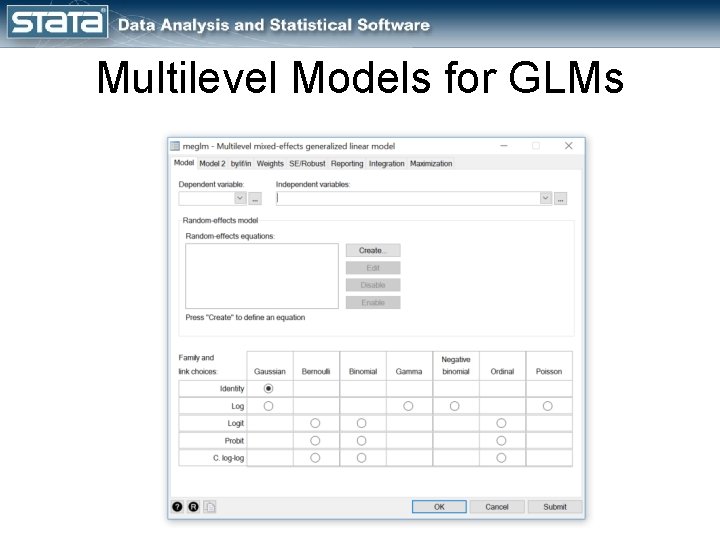Screen dimensions: 720x540
Task: Confirm the dialog with OK
Action: pyautogui.click(x=439, y=506)
